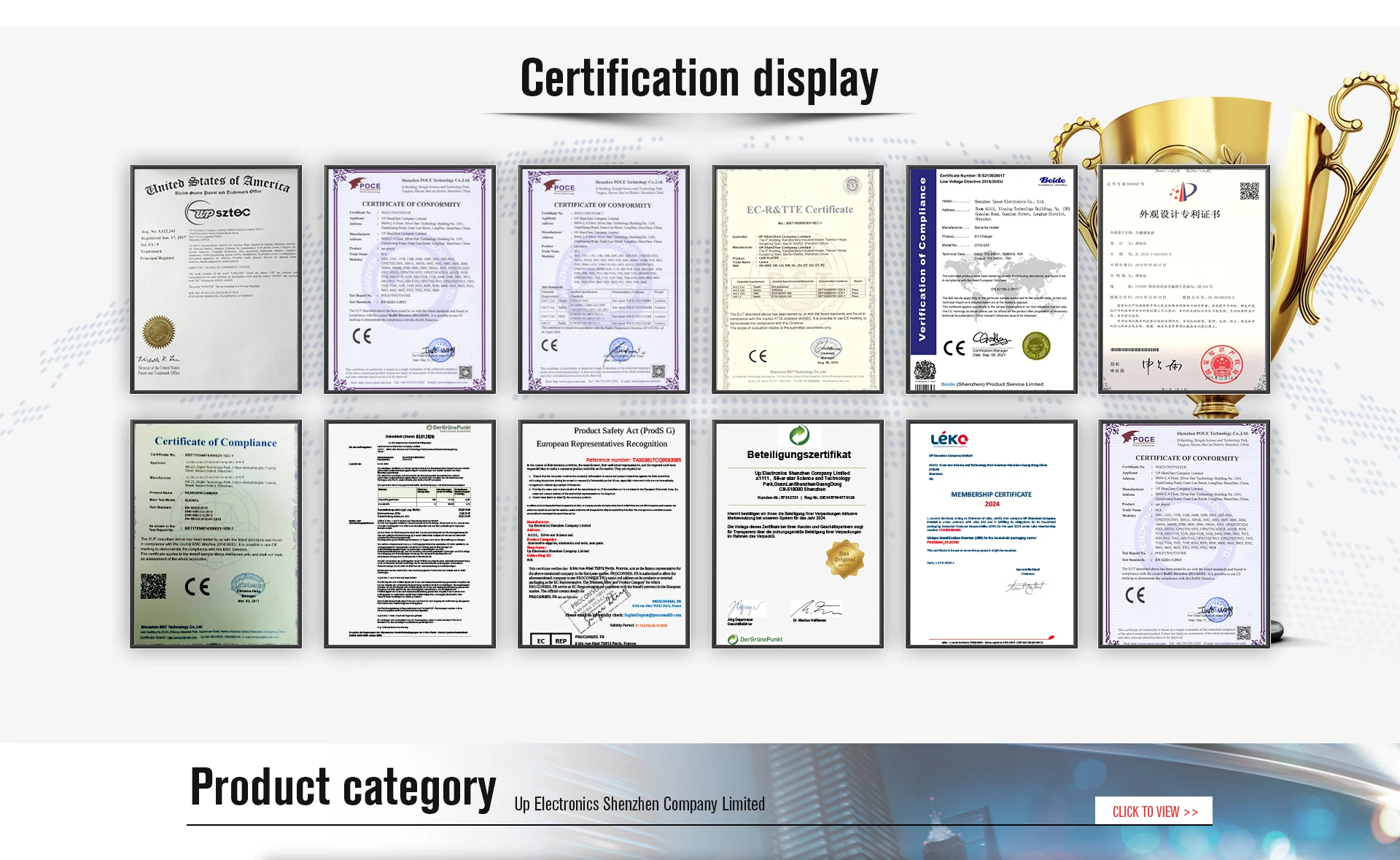
Task: Click the CLICK TO VIEW >> button
Action: coord(1154,811)
